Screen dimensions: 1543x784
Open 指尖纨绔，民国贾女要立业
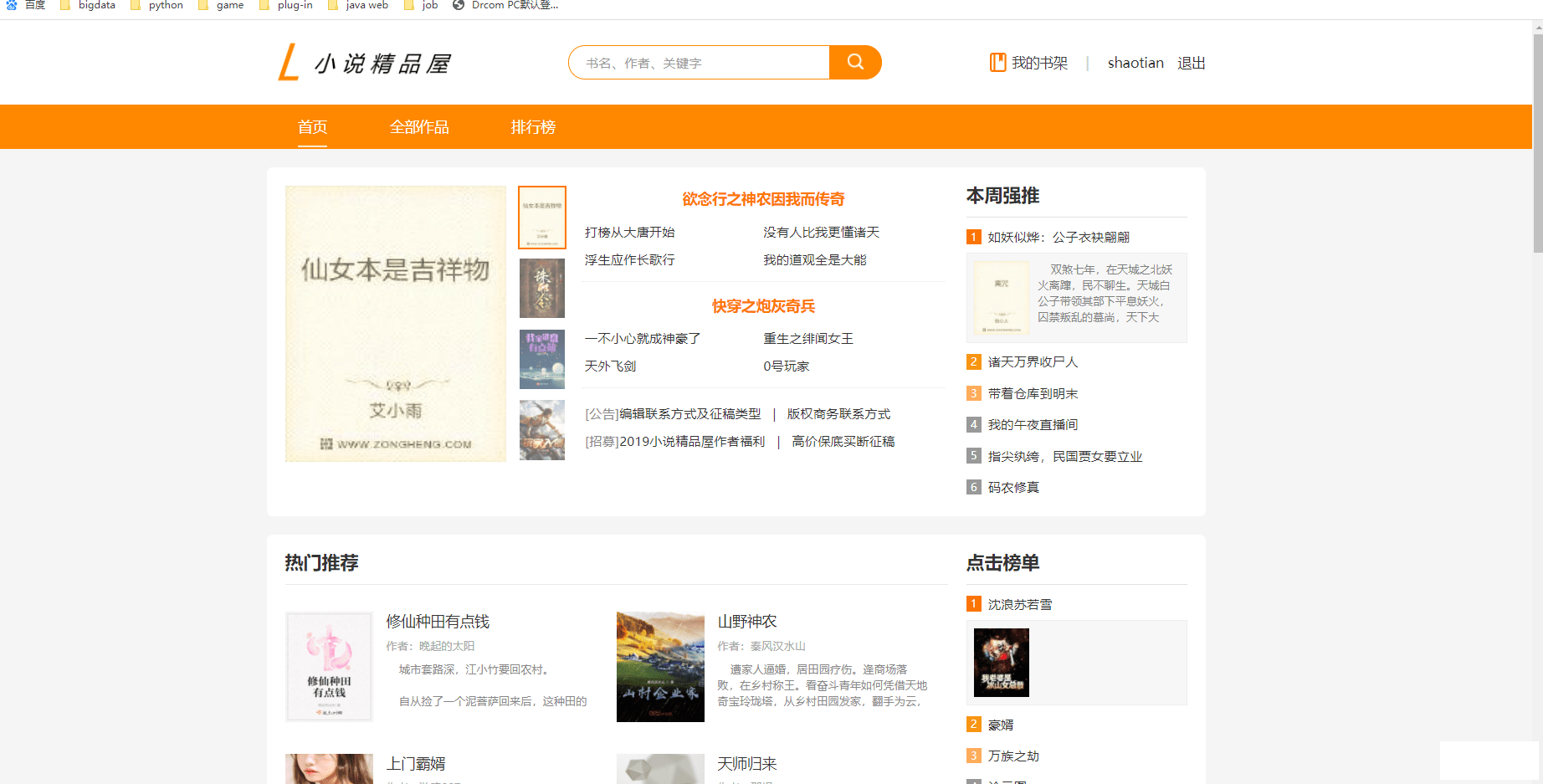click(1064, 457)
